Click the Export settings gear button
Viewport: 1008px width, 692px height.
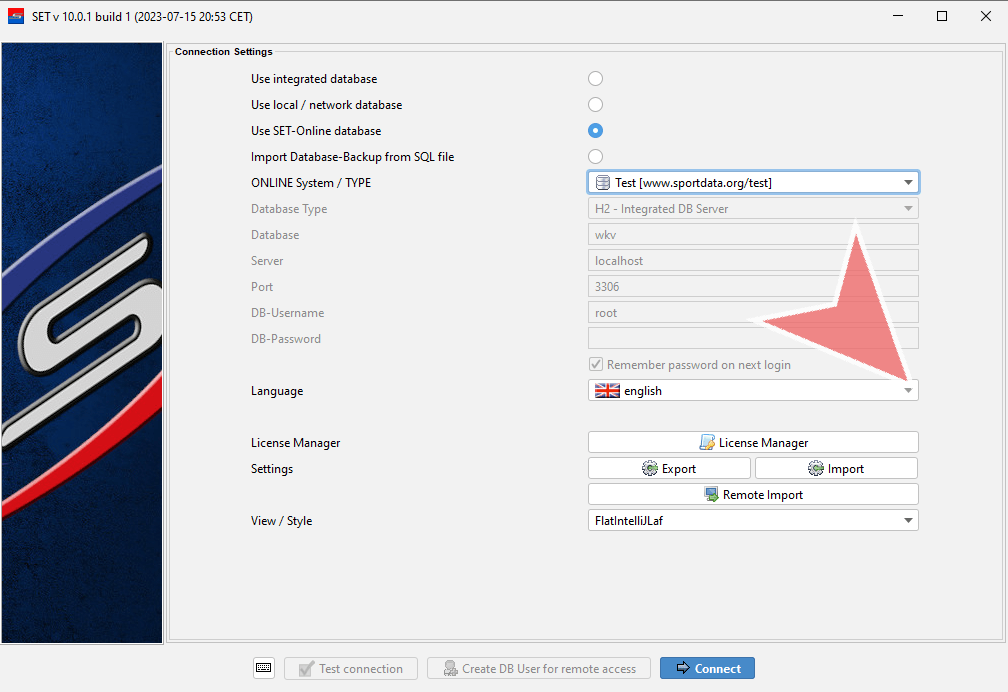pyautogui.click(x=669, y=468)
